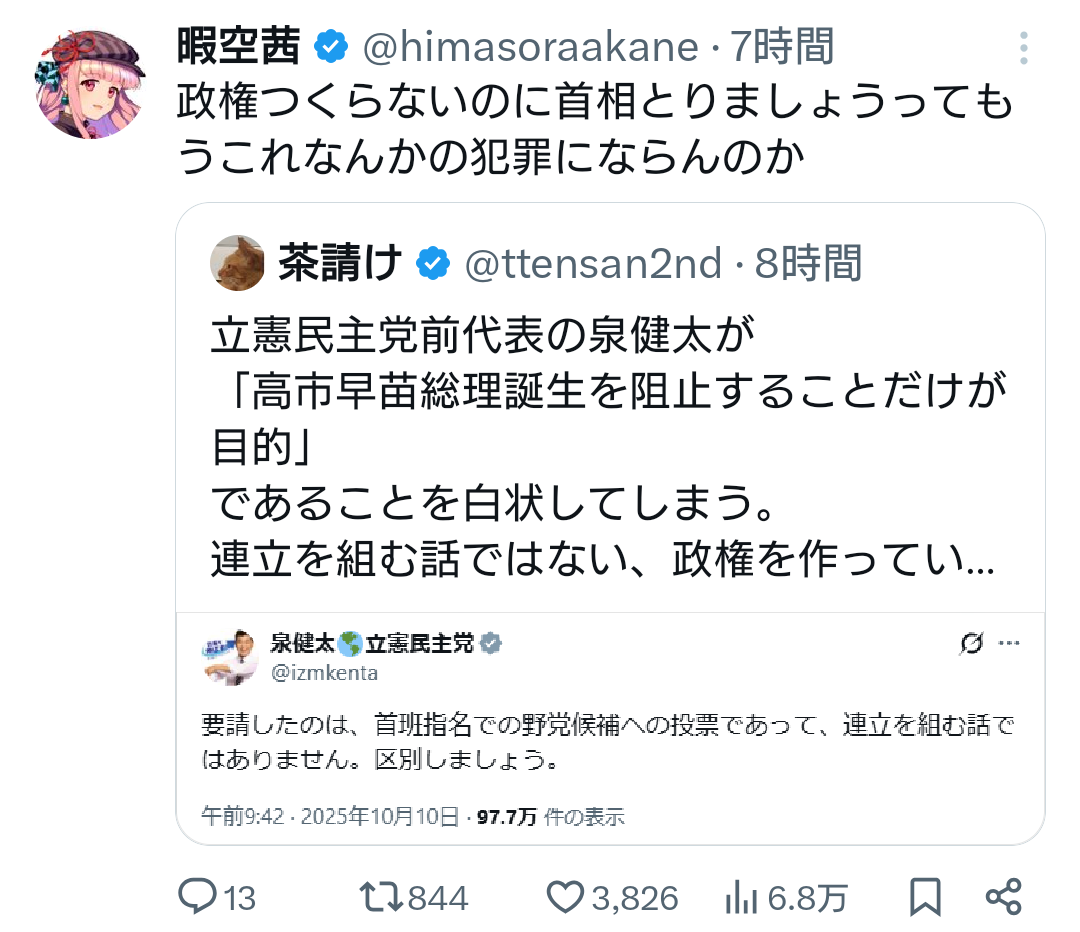Image resolution: width=1080 pixels, height=932 pixels.
Task: Click 暇空茜 display name
Action: (x=240, y=45)
